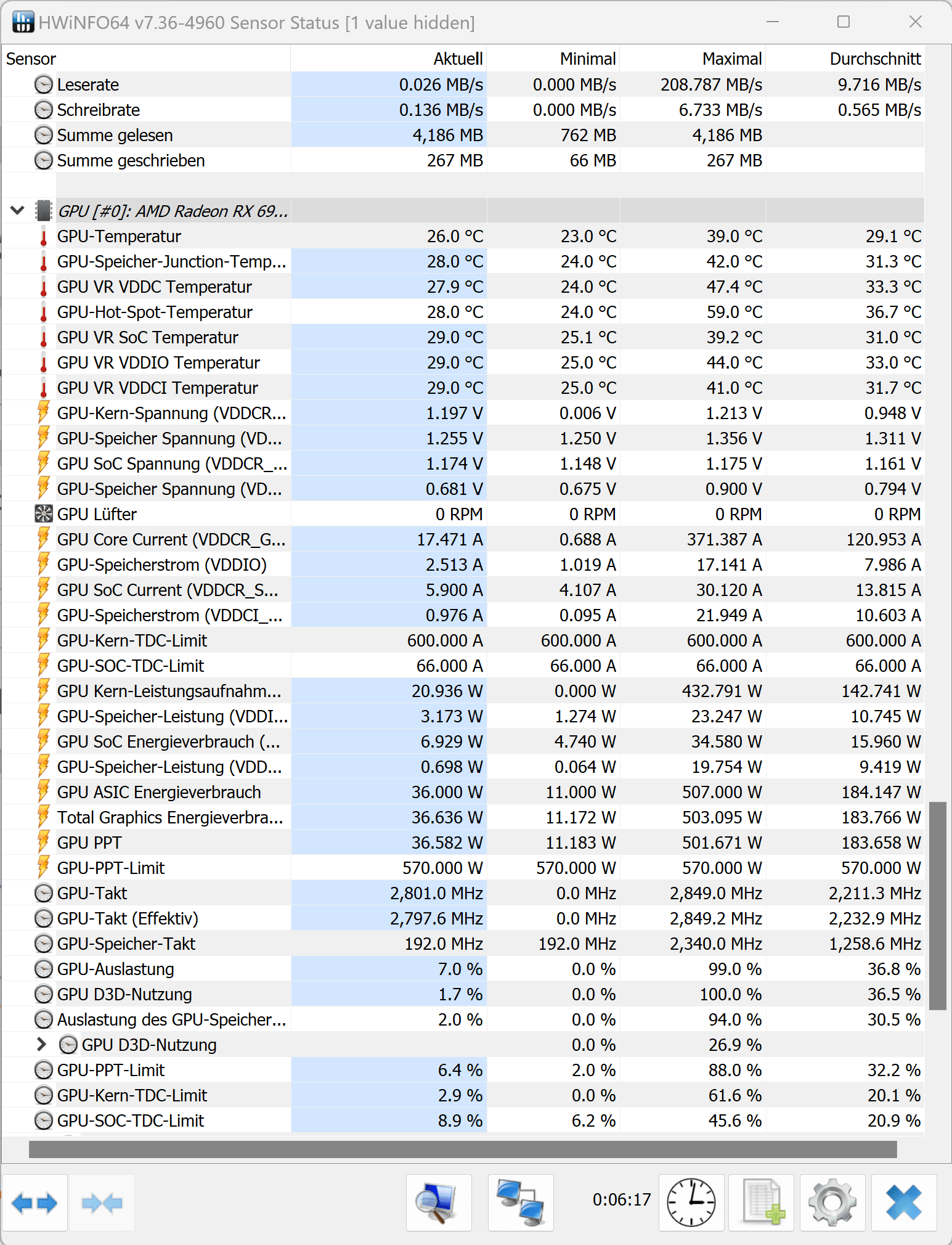Click the vertical scrollbar thumb
952x1245 pixels.
coord(938,906)
